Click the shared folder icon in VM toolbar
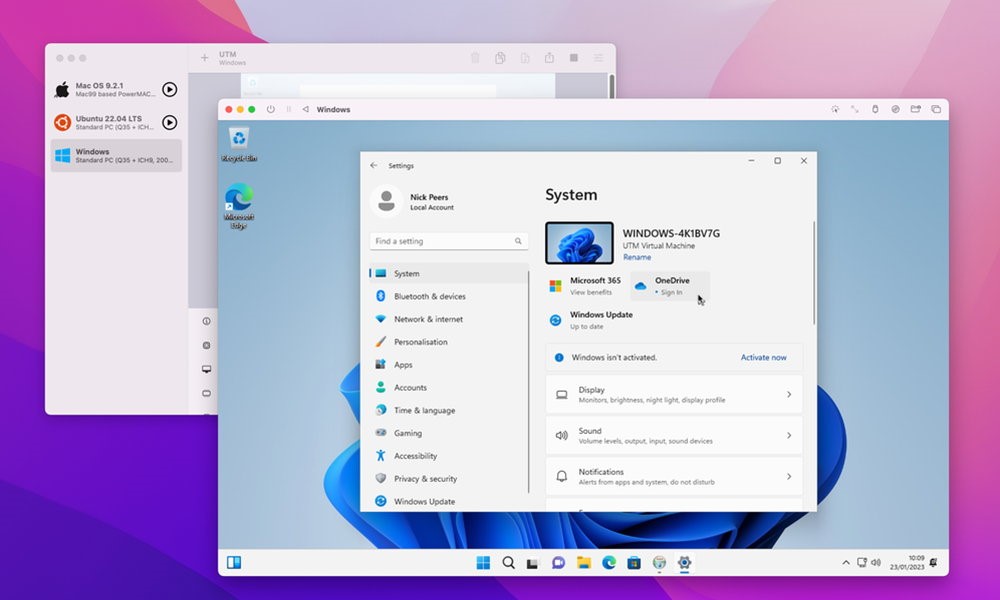The height and width of the screenshot is (600, 1000). click(916, 109)
